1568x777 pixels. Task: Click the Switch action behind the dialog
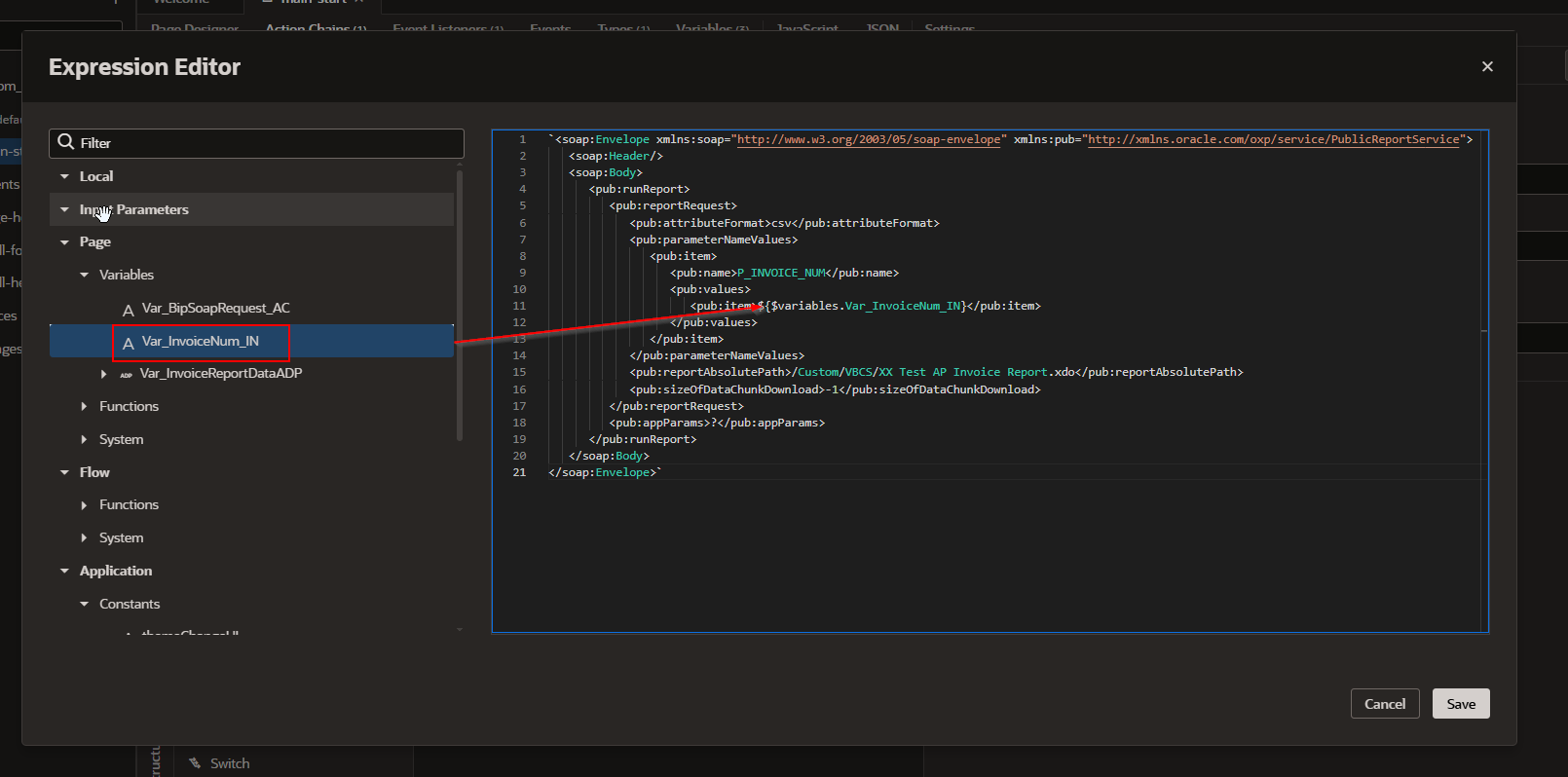(x=230, y=763)
